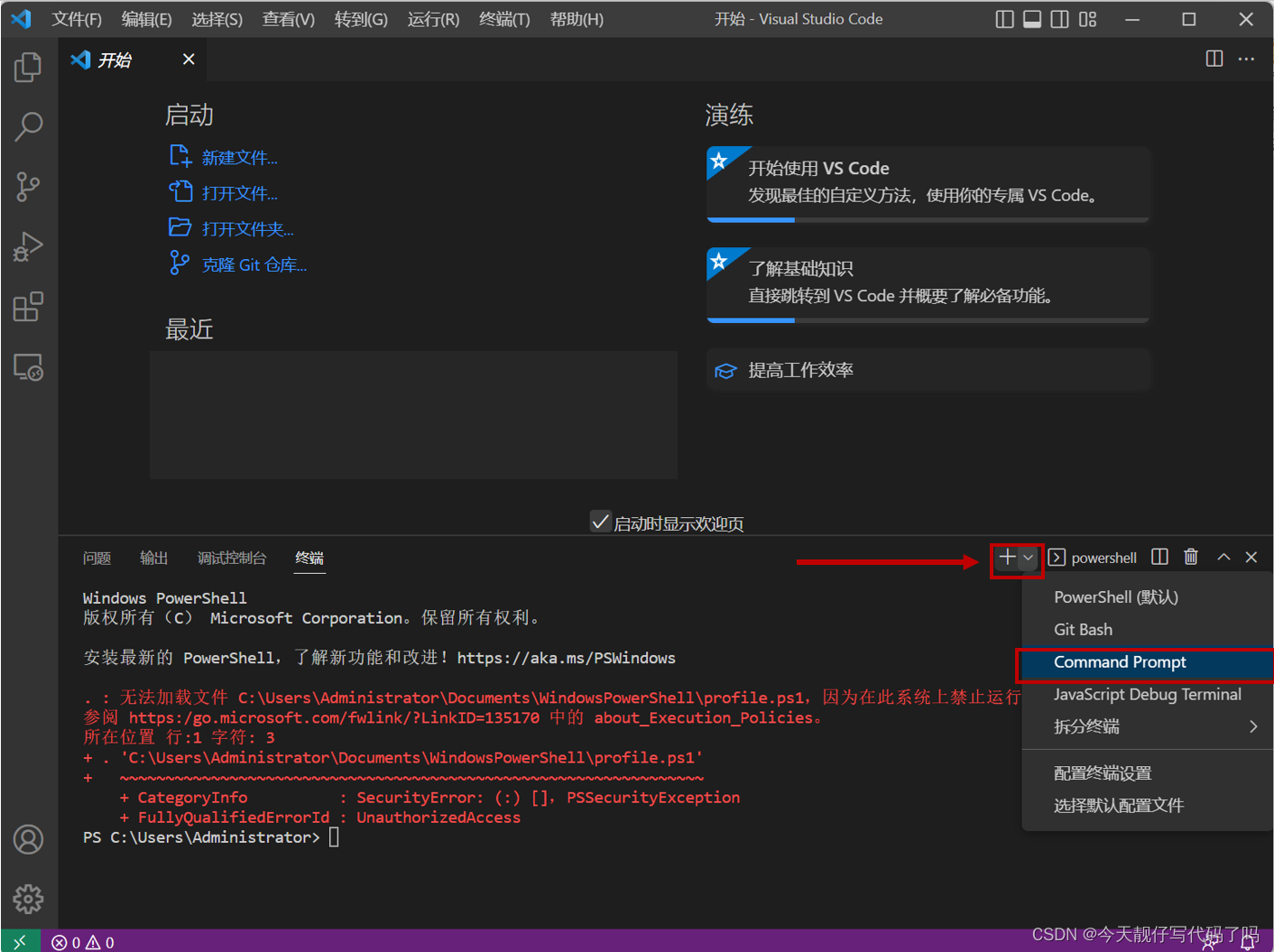Choose JavaScript Debug Terminal

[1148, 695]
